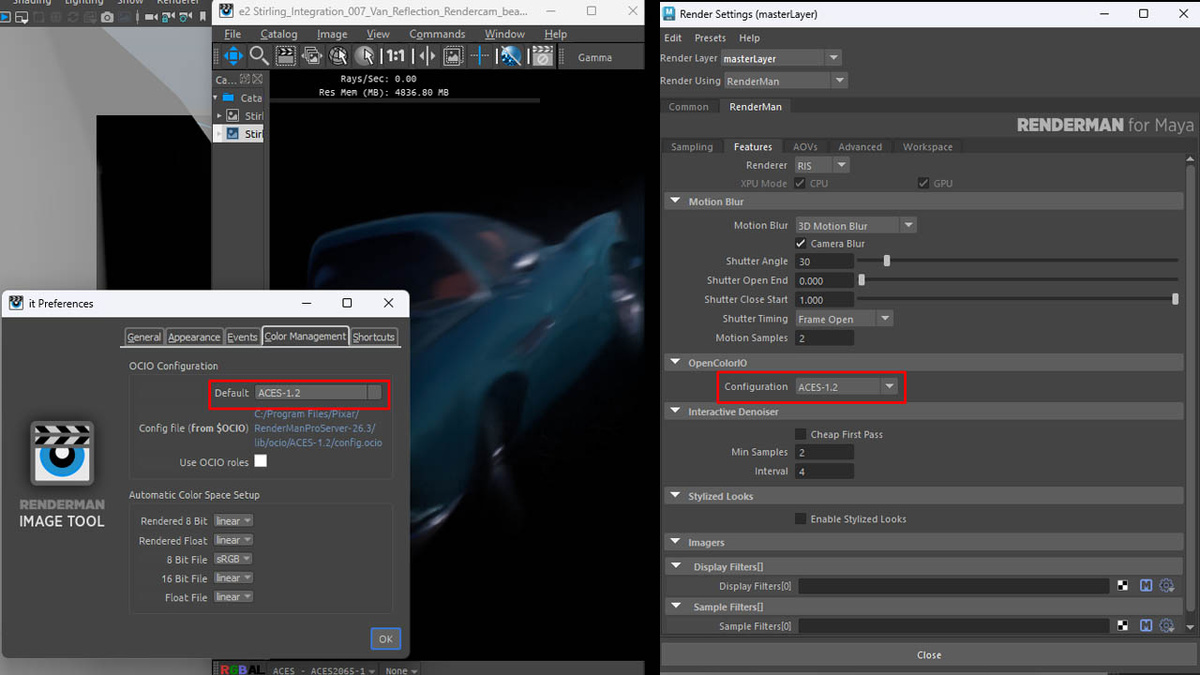Open the Sampling tab in Render Settings
The height and width of the screenshot is (675, 1200).
click(x=692, y=147)
